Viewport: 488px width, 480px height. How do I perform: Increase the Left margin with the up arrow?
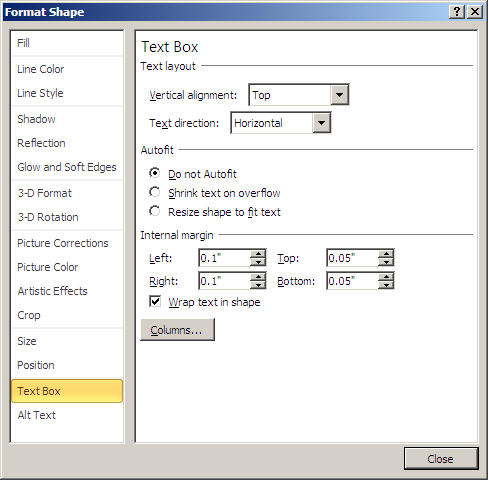pyautogui.click(x=258, y=254)
